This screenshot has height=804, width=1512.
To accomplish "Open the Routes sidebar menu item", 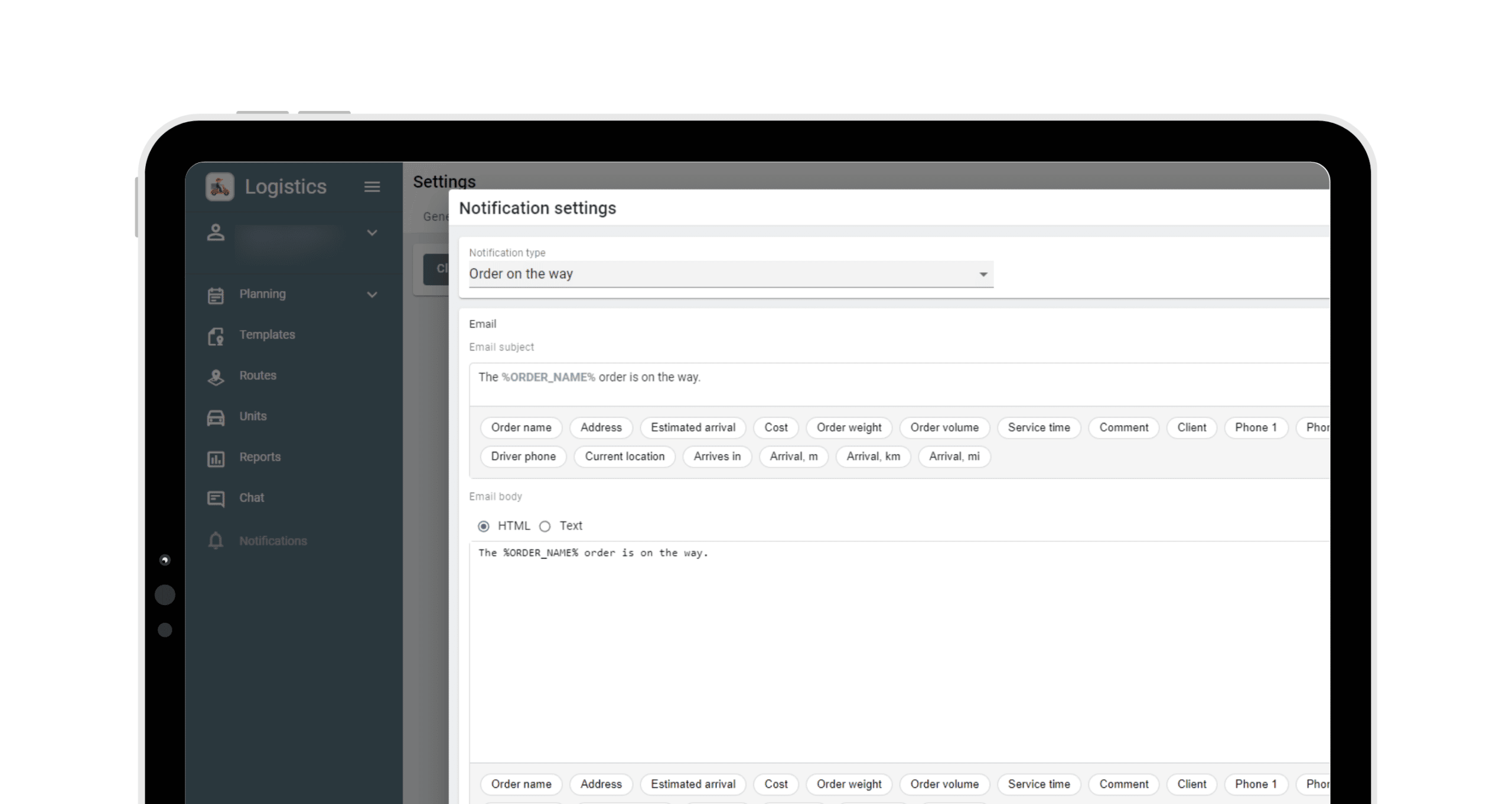I will coord(258,375).
